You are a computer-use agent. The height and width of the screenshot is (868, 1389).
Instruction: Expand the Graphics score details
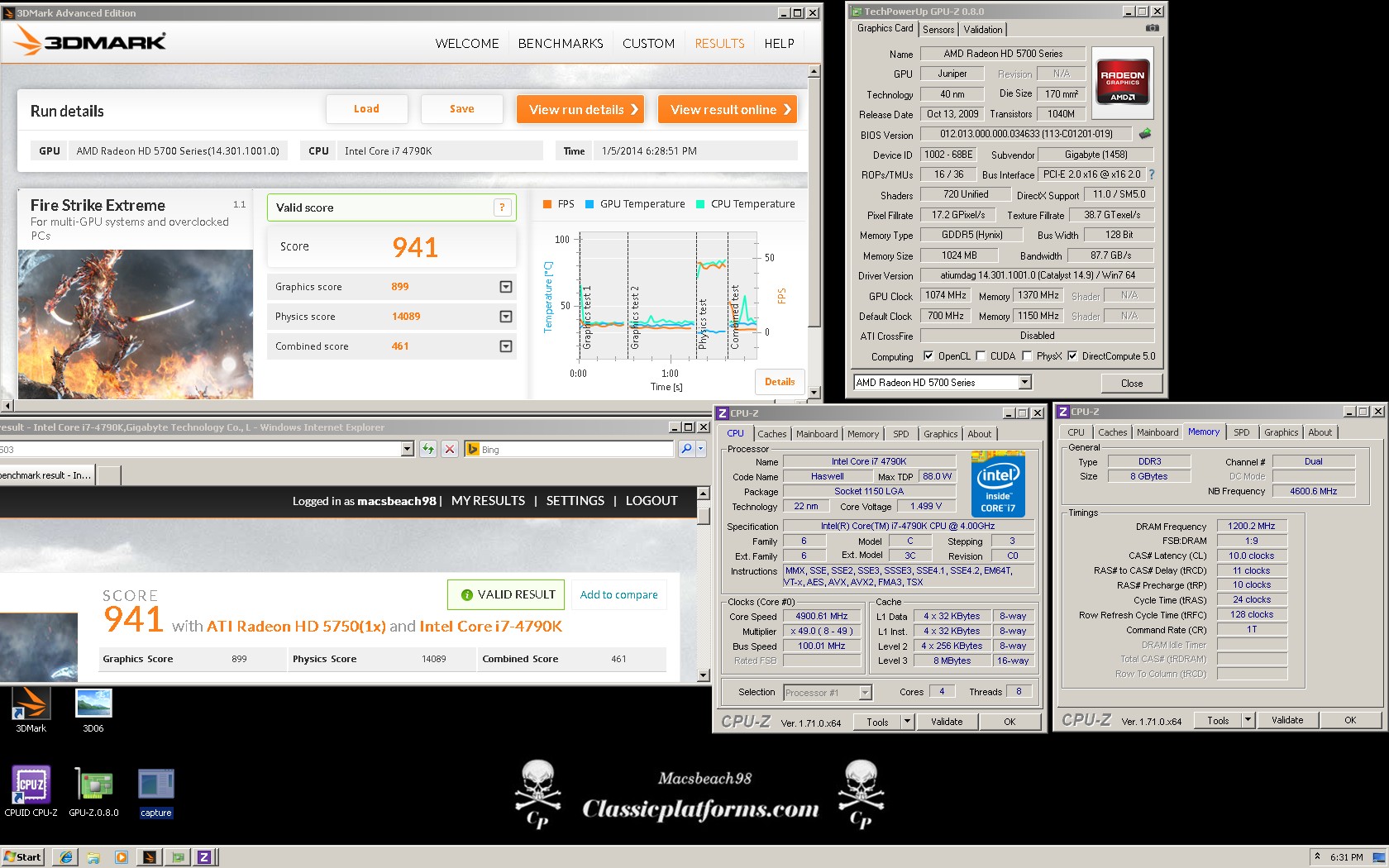[506, 287]
